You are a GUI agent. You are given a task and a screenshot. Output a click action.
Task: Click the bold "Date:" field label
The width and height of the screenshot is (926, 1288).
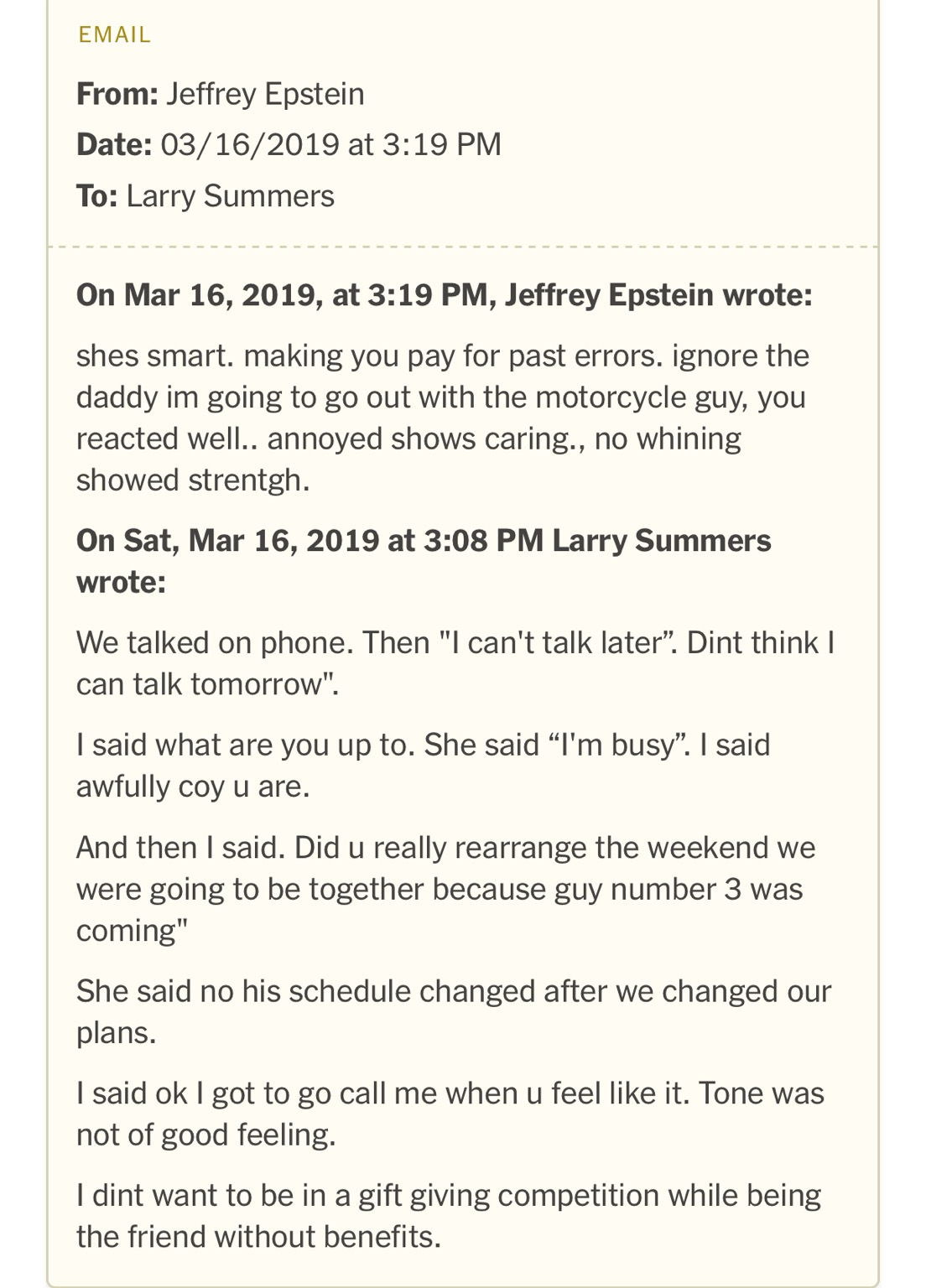pyautogui.click(x=113, y=144)
